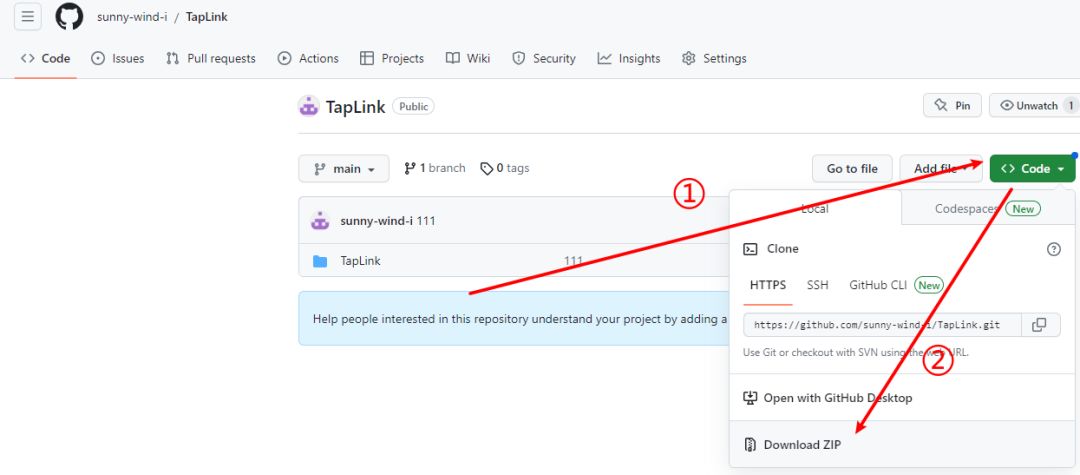Viewport: 1080px width, 475px height.
Task: Click the sunny-wind-i commit author avatar
Action: point(320,221)
